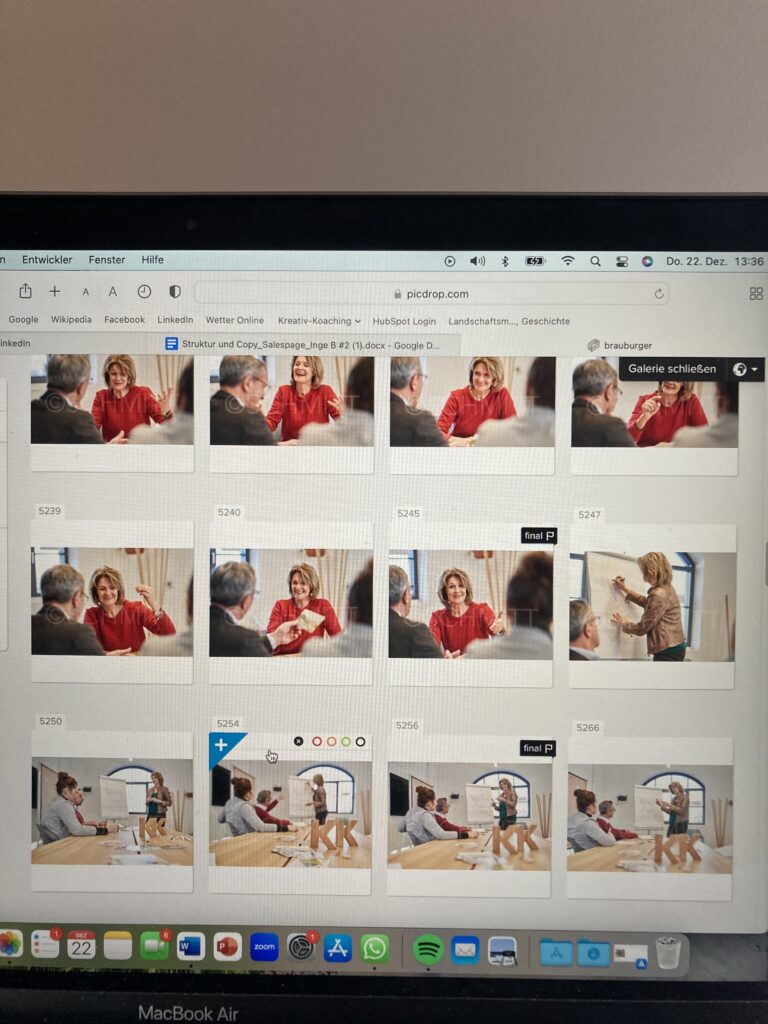Mark photo 5254 with red color
768x1024 pixels.
[317, 741]
